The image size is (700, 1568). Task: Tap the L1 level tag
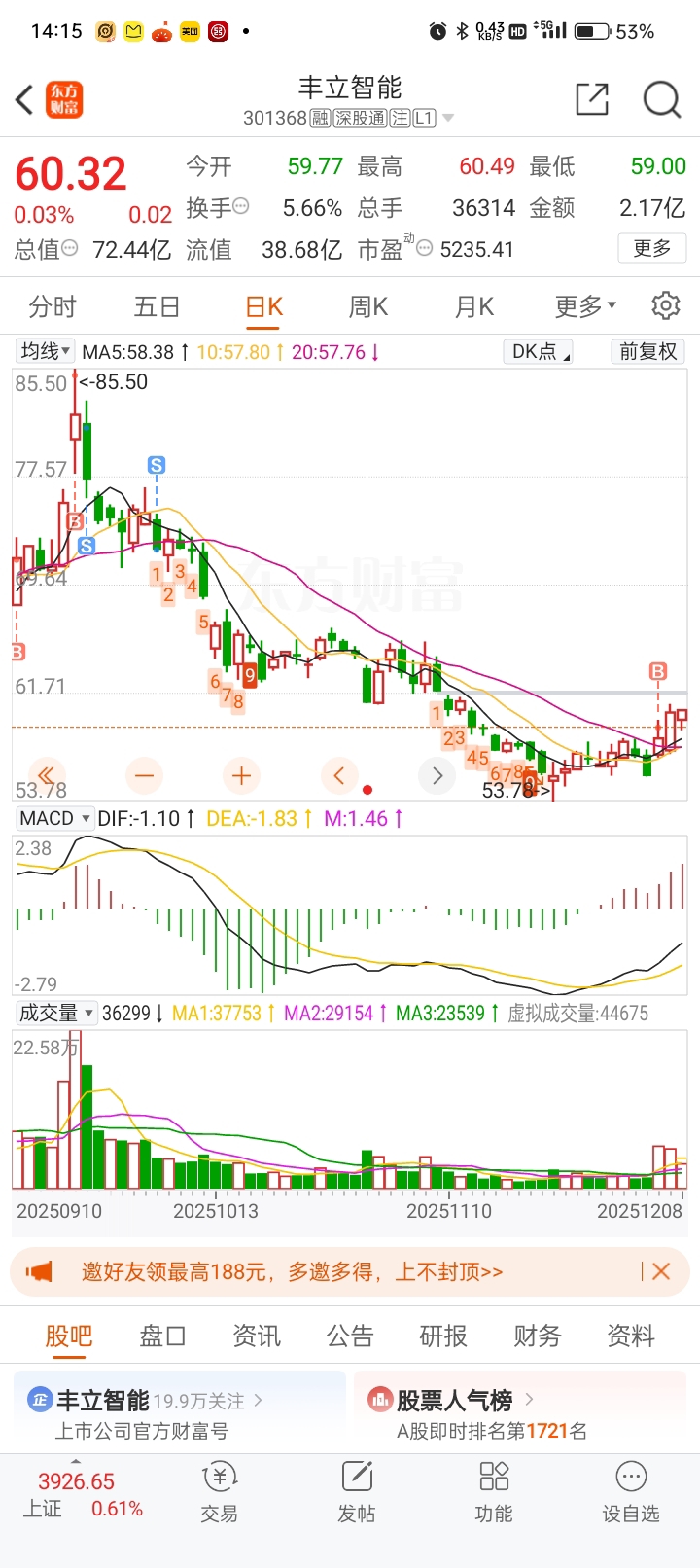pyautogui.click(x=424, y=119)
